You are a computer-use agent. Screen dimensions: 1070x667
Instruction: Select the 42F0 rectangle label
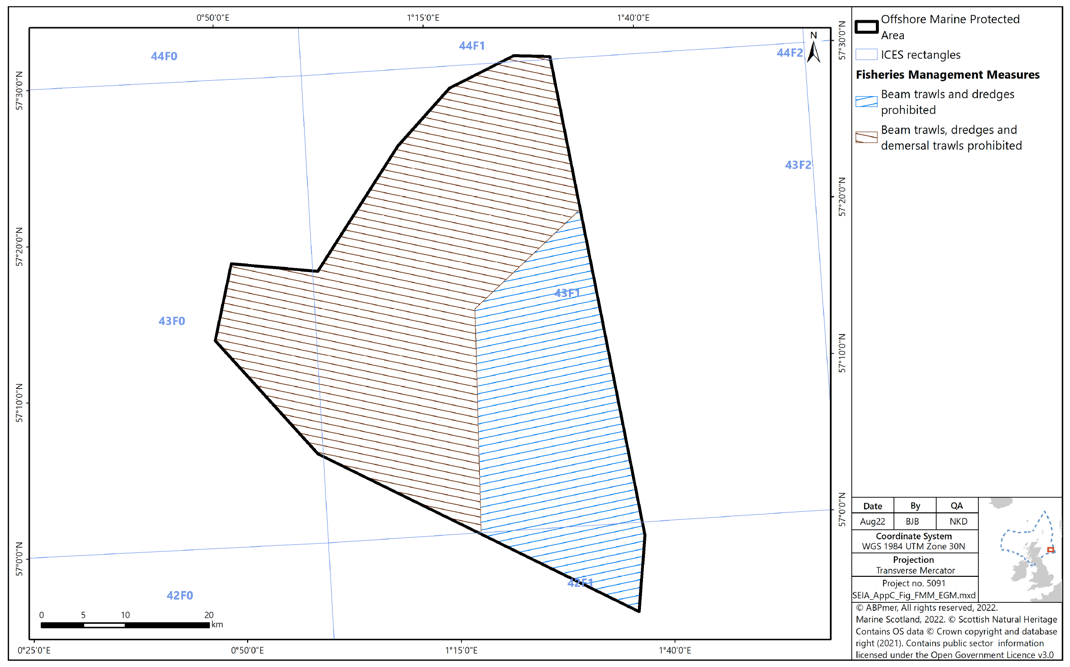coord(179,594)
